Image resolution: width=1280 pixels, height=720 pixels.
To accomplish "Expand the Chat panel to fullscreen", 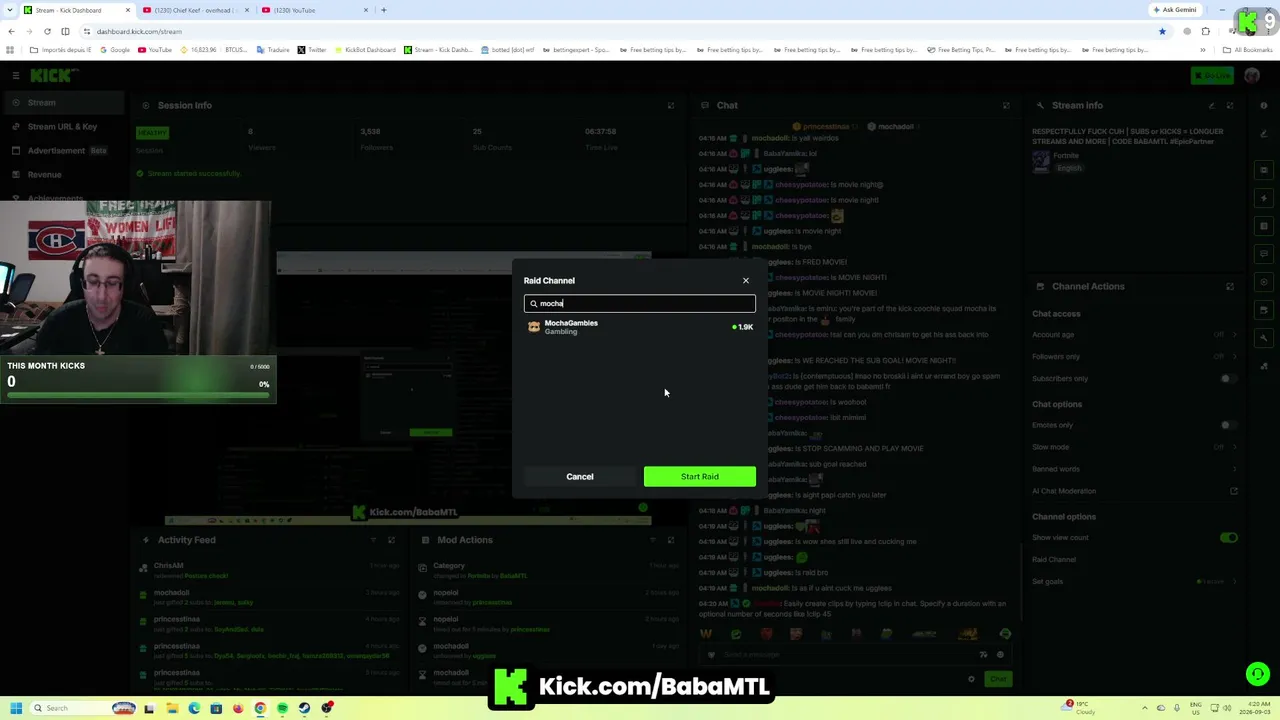I will pyautogui.click(x=1006, y=105).
